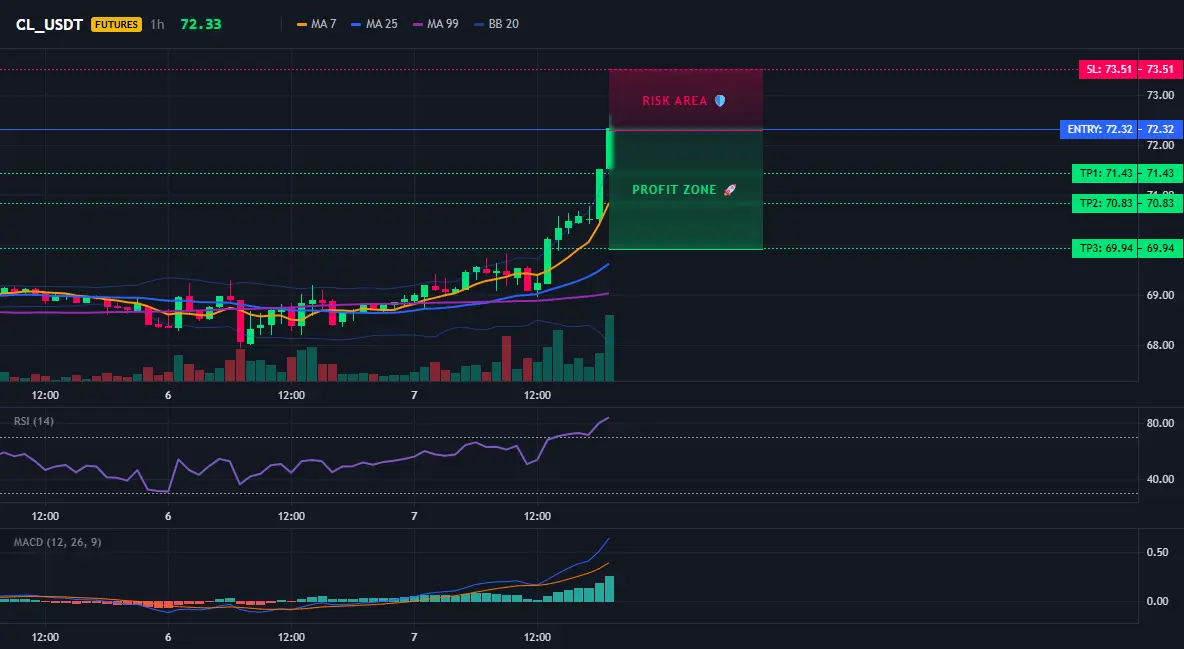Click the FUTURES badge
Screen dimensions: 1184x649
pos(116,24)
